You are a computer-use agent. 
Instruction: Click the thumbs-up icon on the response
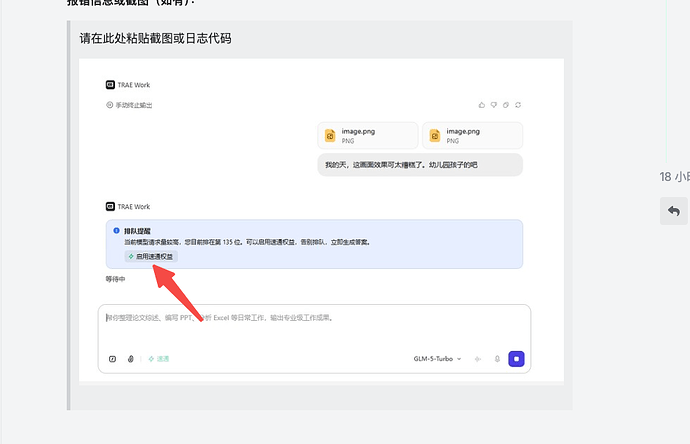click(482, 105)
